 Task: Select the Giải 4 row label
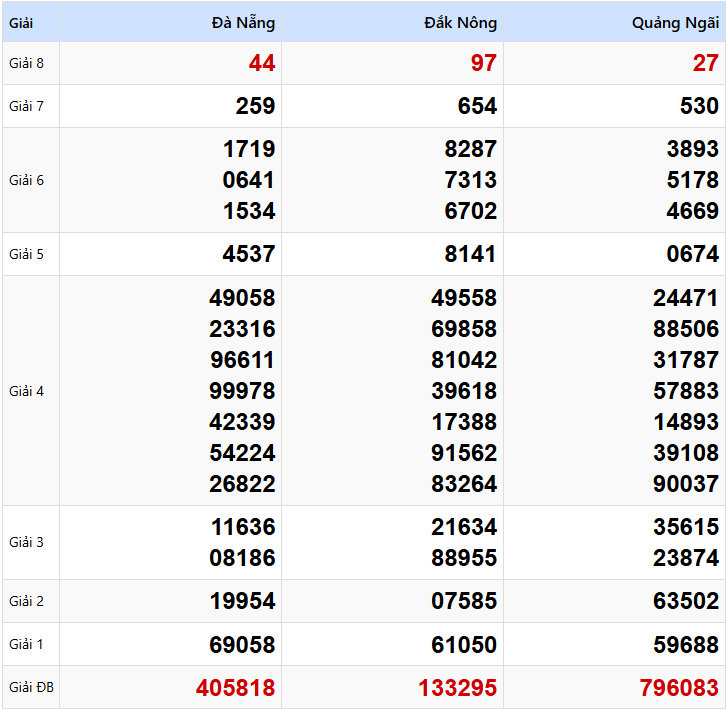(x=26, y=391)
